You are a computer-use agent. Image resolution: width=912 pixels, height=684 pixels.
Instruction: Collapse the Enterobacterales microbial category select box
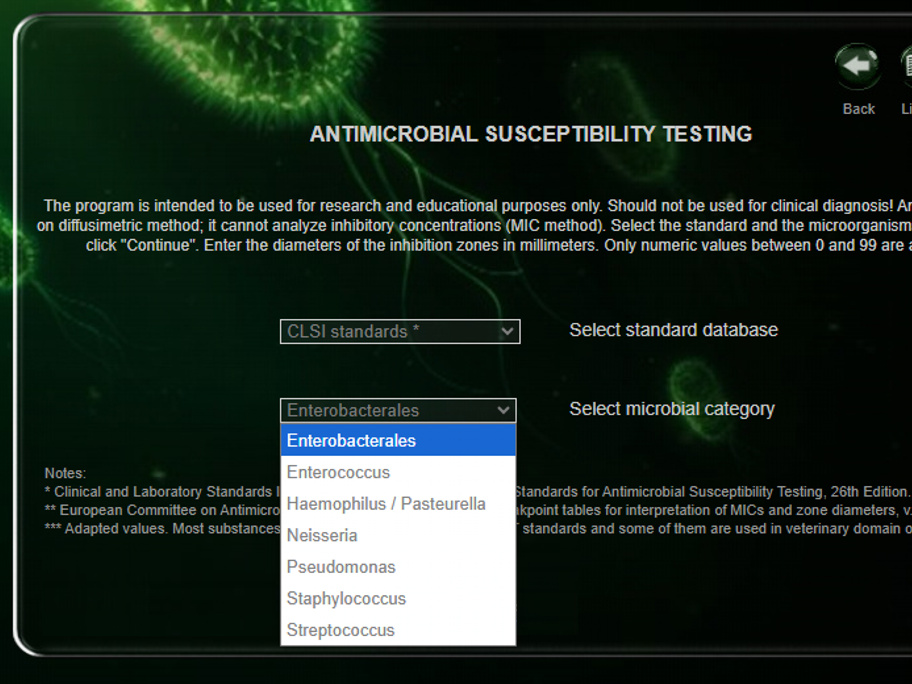click(x=398, y=410)
